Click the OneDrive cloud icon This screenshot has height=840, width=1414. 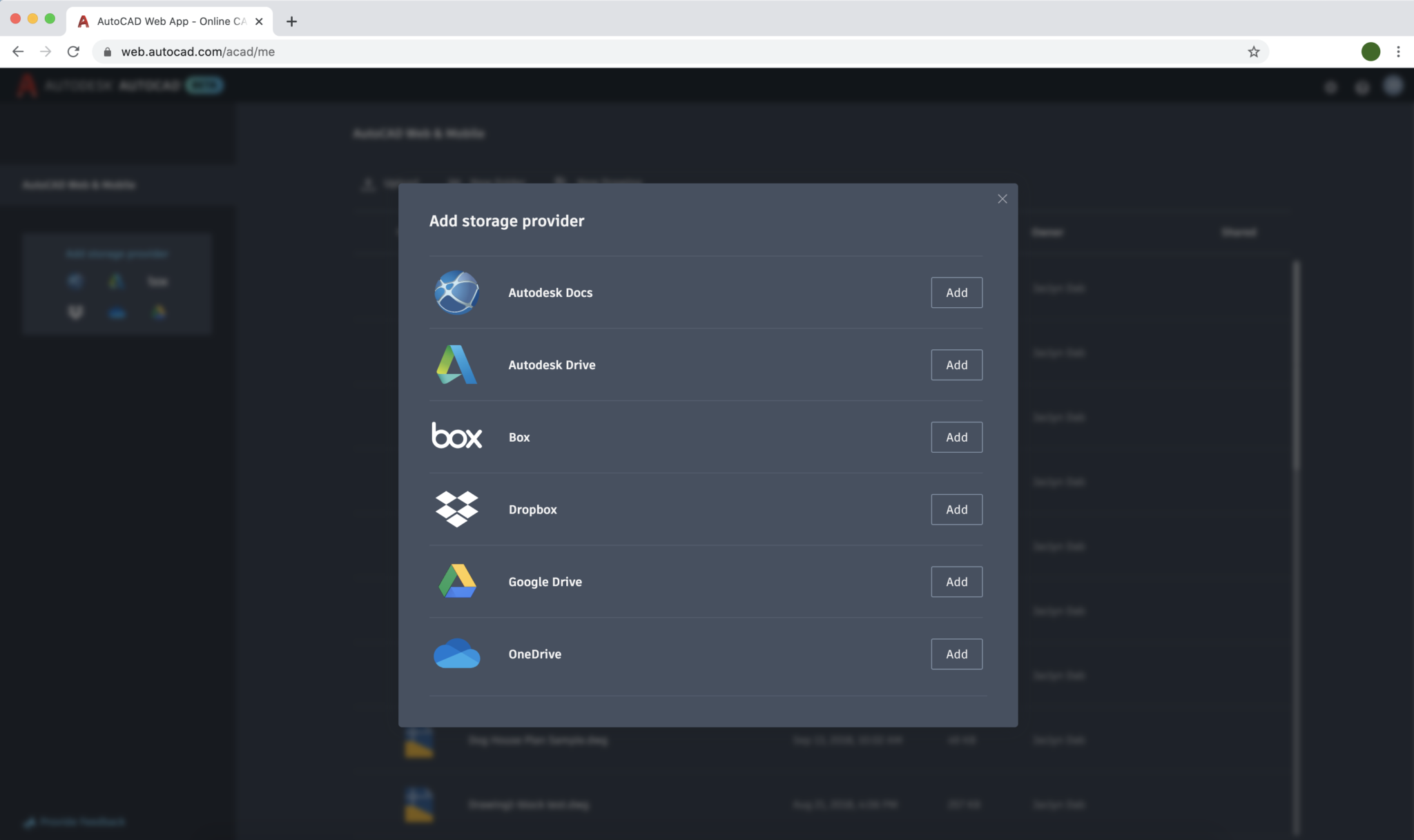tap(456, 654)
